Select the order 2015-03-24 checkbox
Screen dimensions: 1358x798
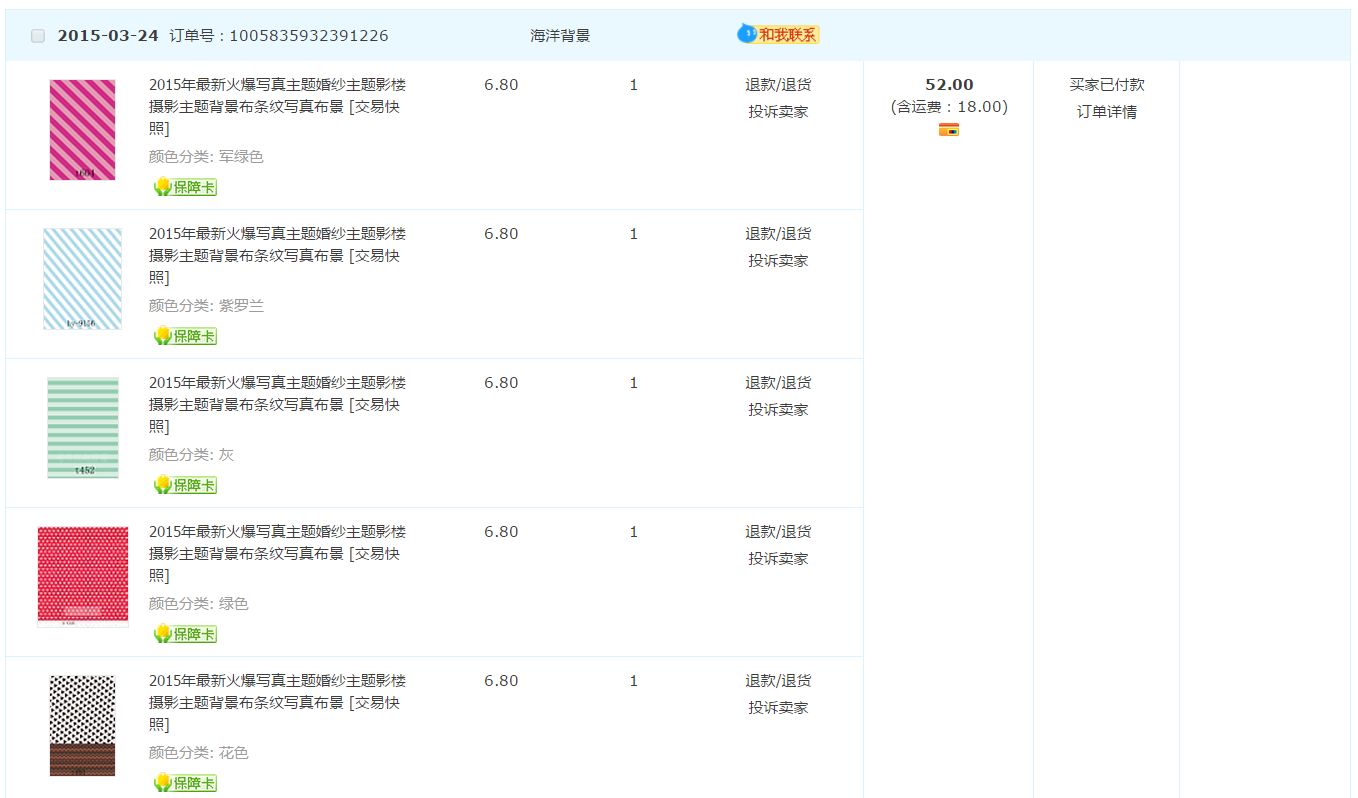point(38,36)
